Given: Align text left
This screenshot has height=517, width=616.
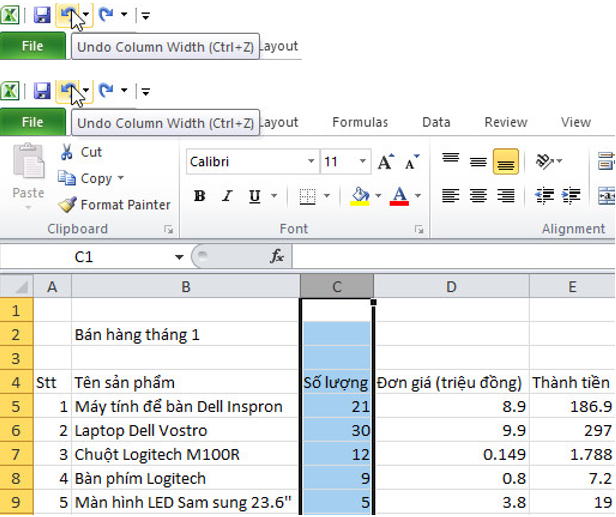Looking at the screenshot, I should click(x=451, y=195).
